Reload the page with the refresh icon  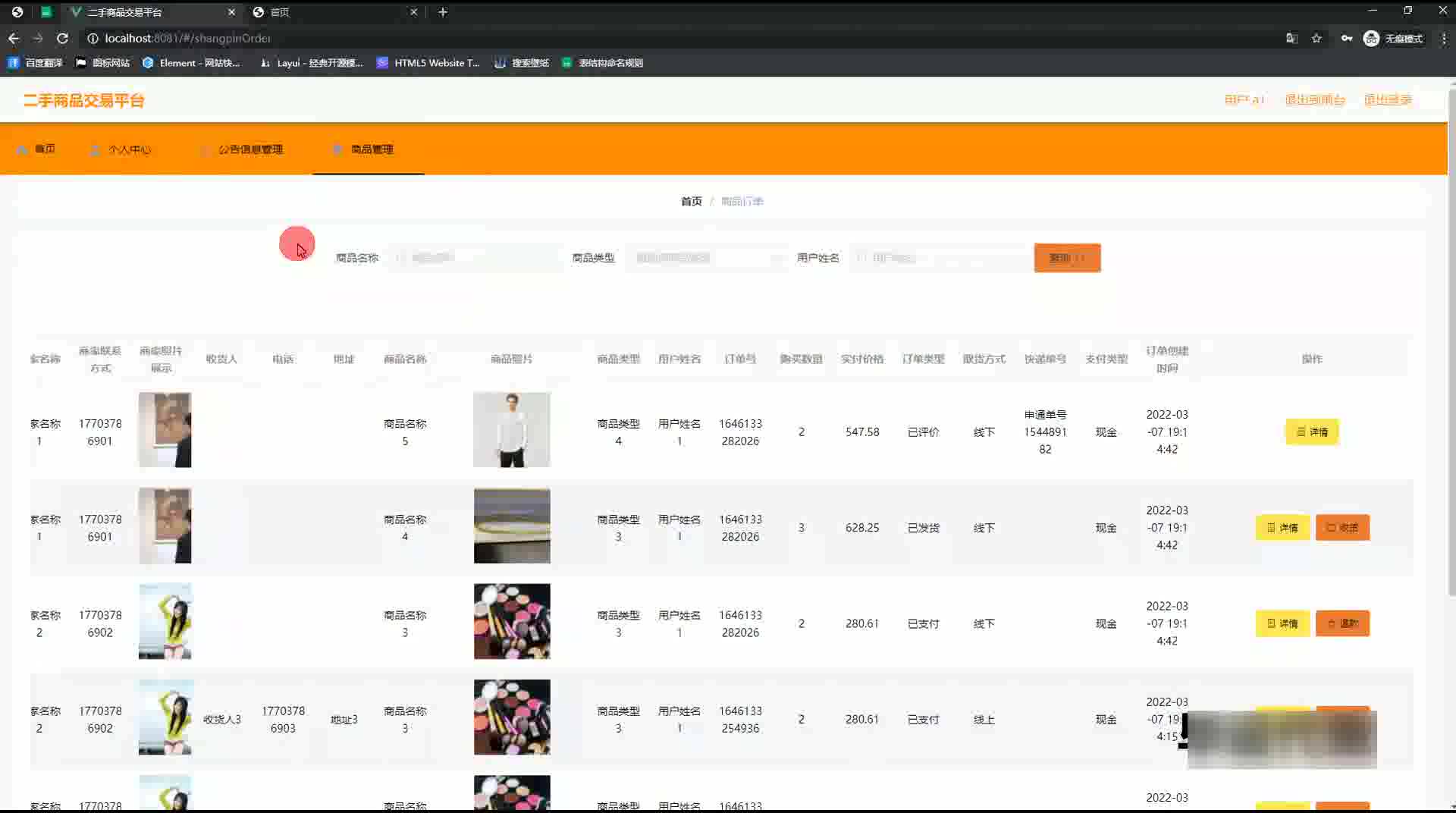pyautogui.click(x=63, y=38)
